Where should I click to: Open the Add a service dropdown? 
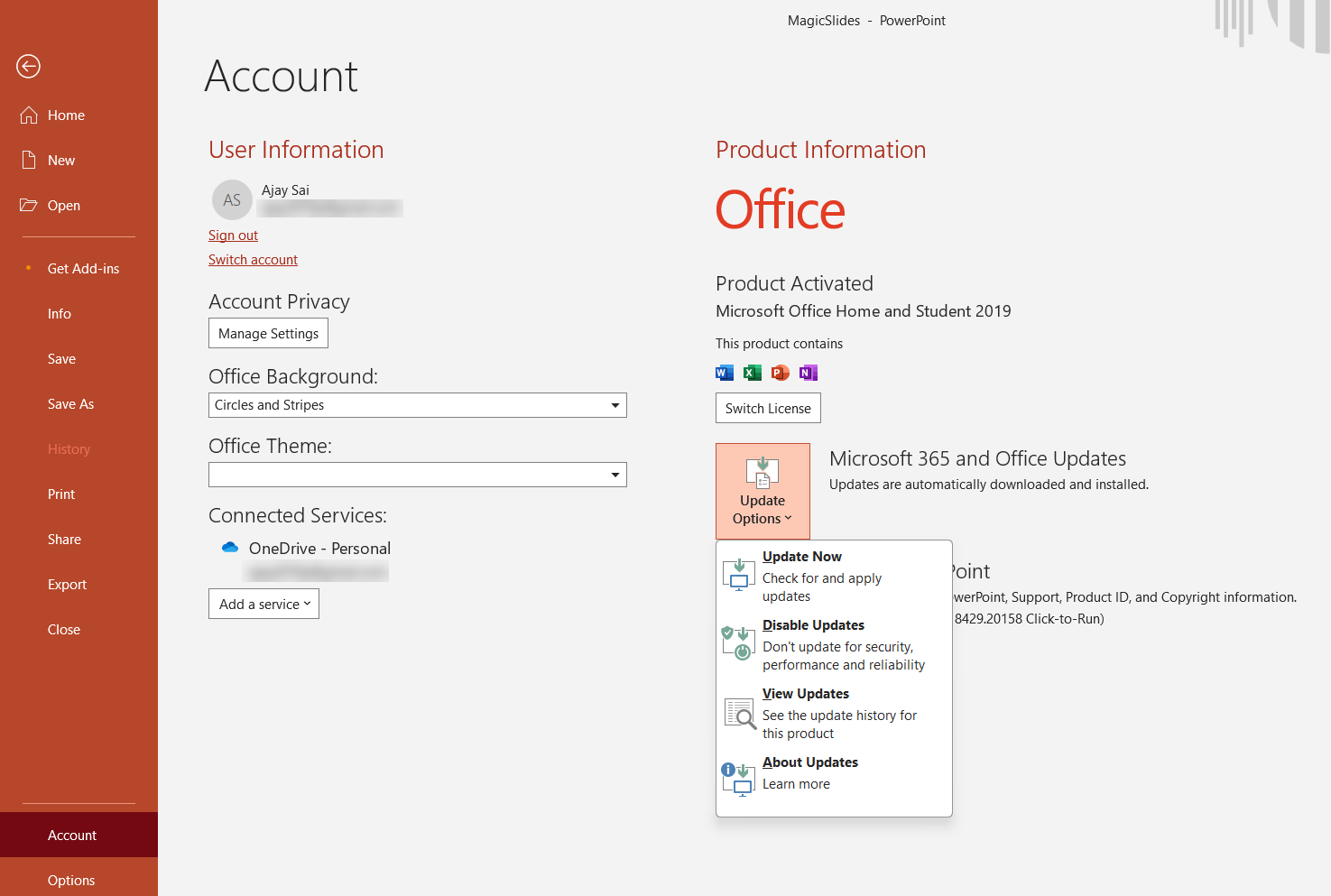click(263, 604)
